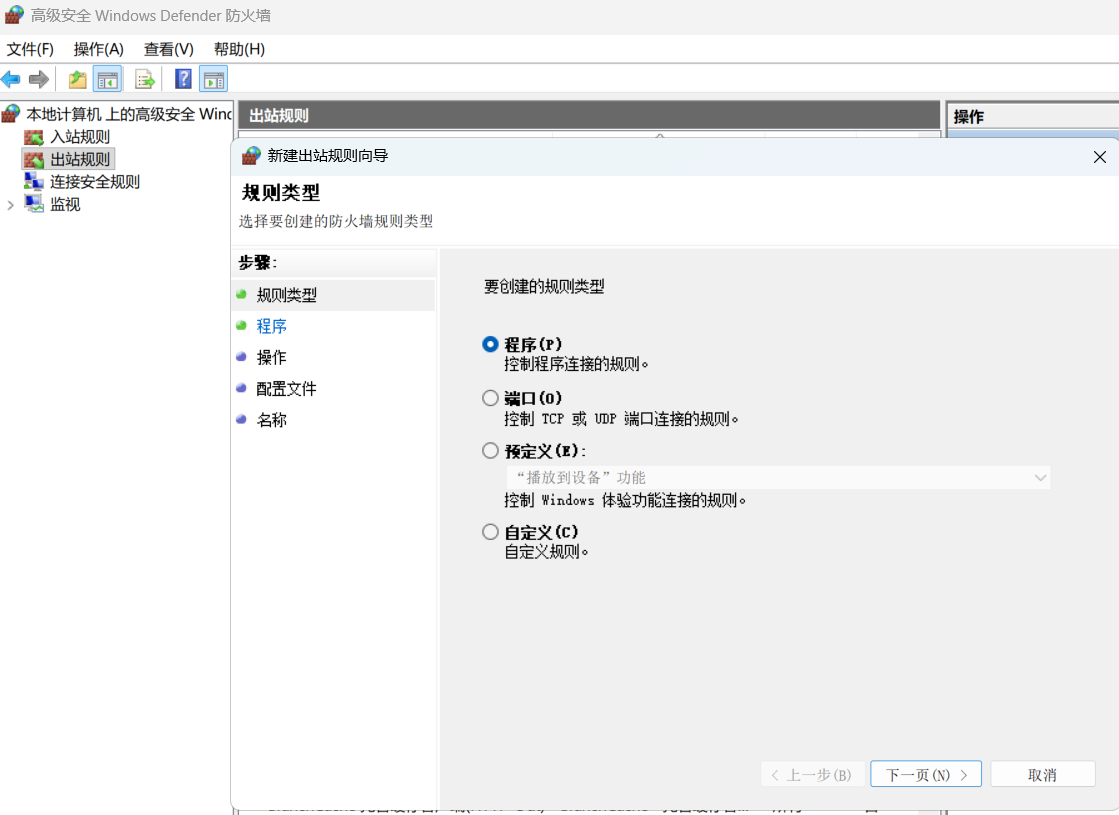Click the 监视 monitor icon in tree
The width and height of the screenshot is (1119, 815).
click(x=34, y=204)
